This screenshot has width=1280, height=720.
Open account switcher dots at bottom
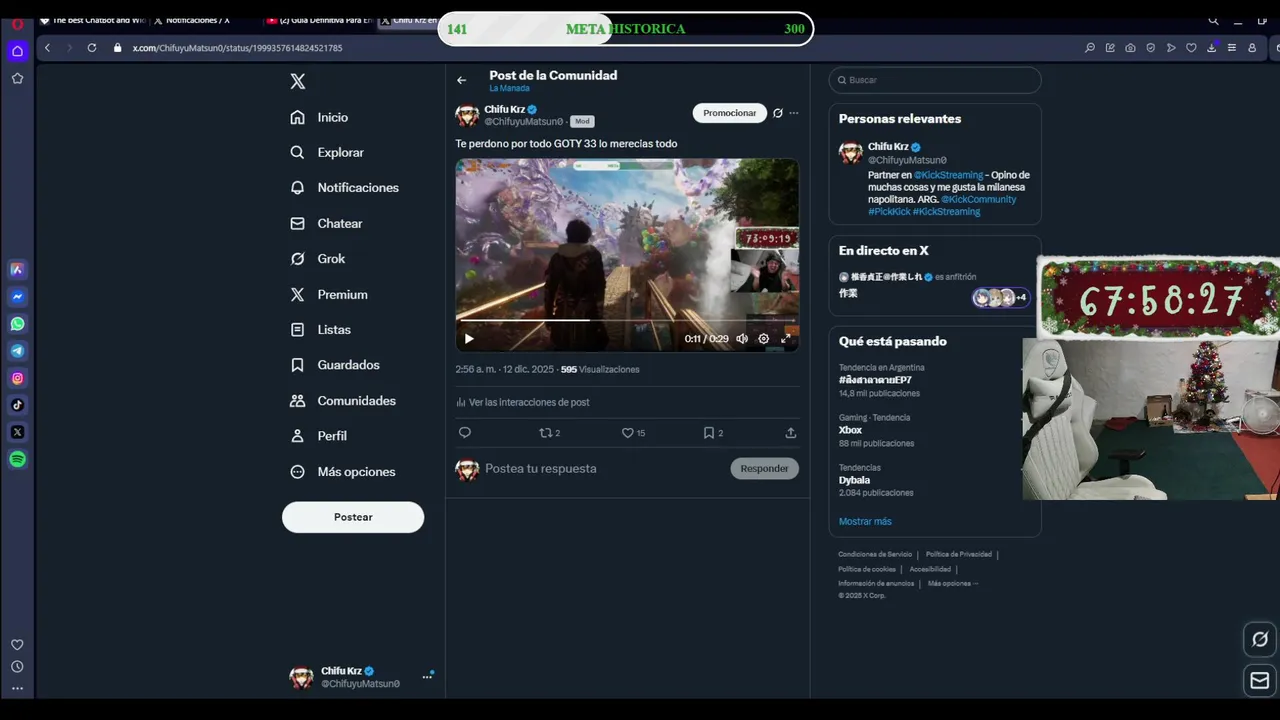[427, 677]
